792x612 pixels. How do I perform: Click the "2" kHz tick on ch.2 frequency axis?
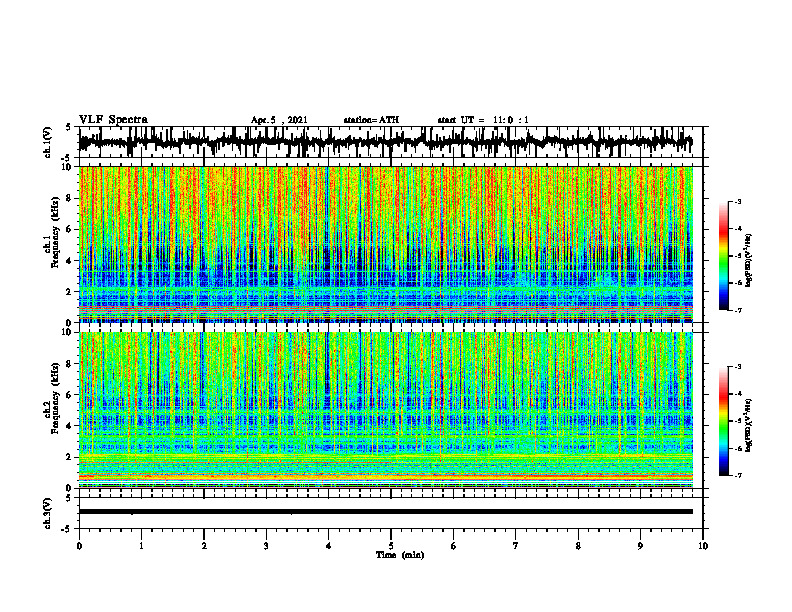(70, 457)
